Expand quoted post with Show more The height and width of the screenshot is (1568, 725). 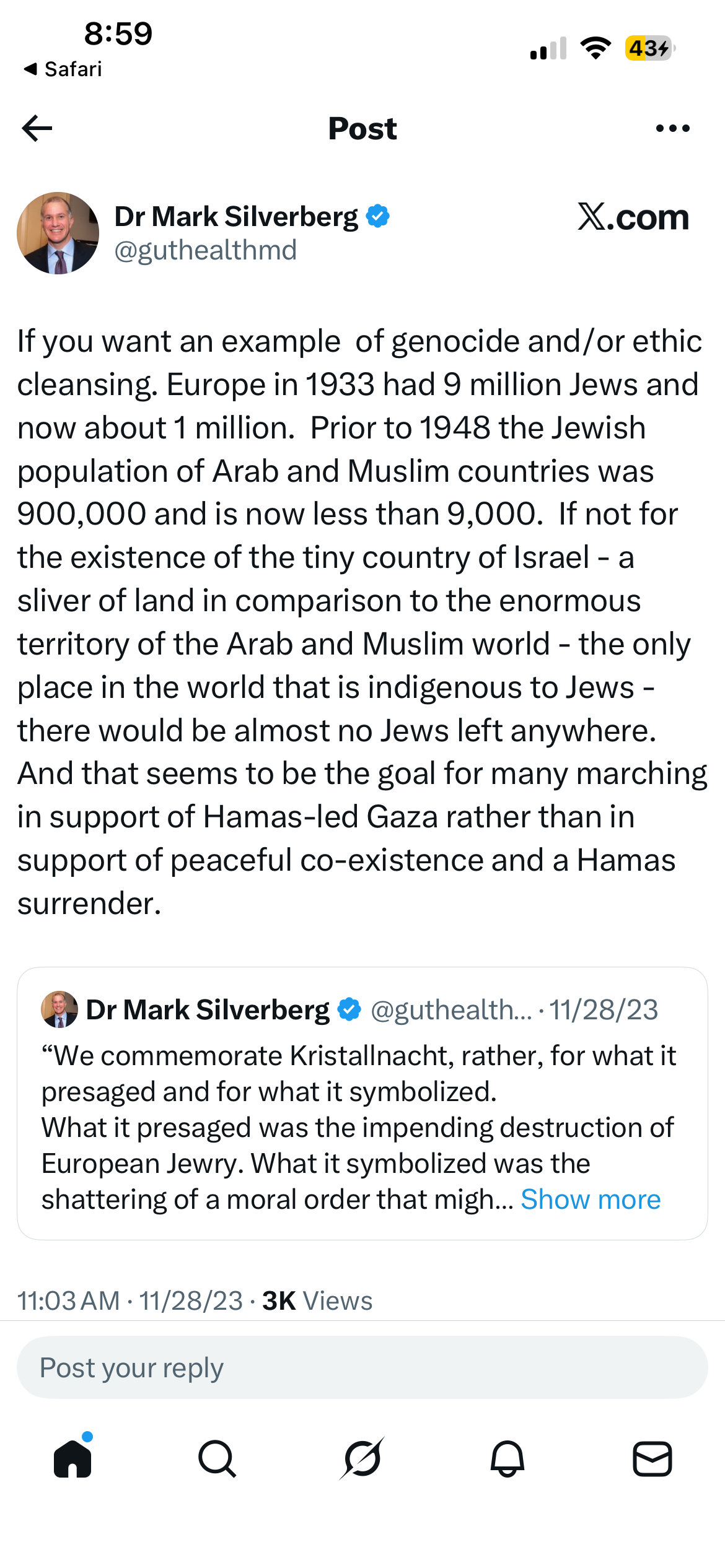[591, 1199]
